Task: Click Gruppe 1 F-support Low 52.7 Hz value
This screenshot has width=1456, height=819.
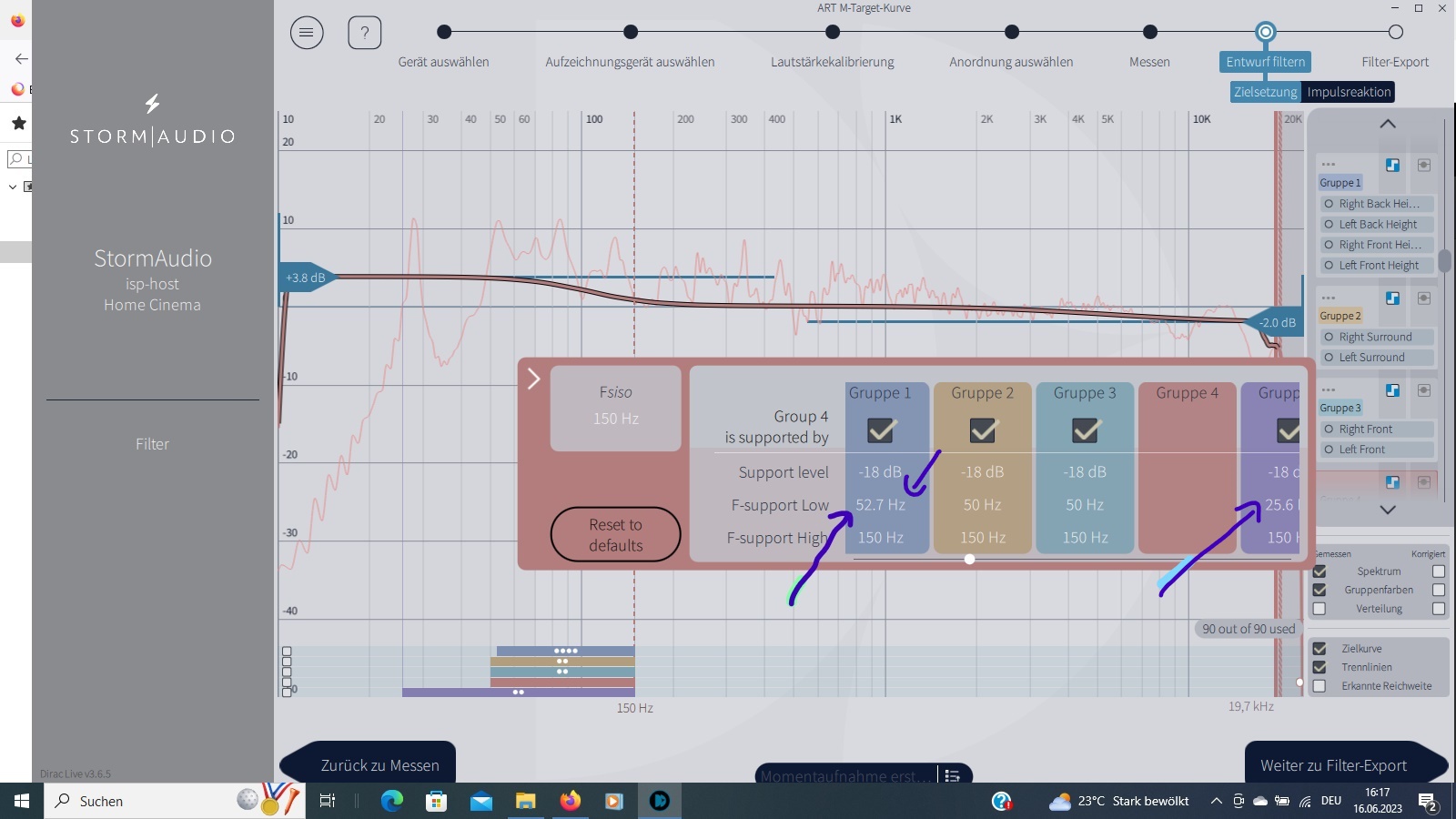Action: point(881,505)
